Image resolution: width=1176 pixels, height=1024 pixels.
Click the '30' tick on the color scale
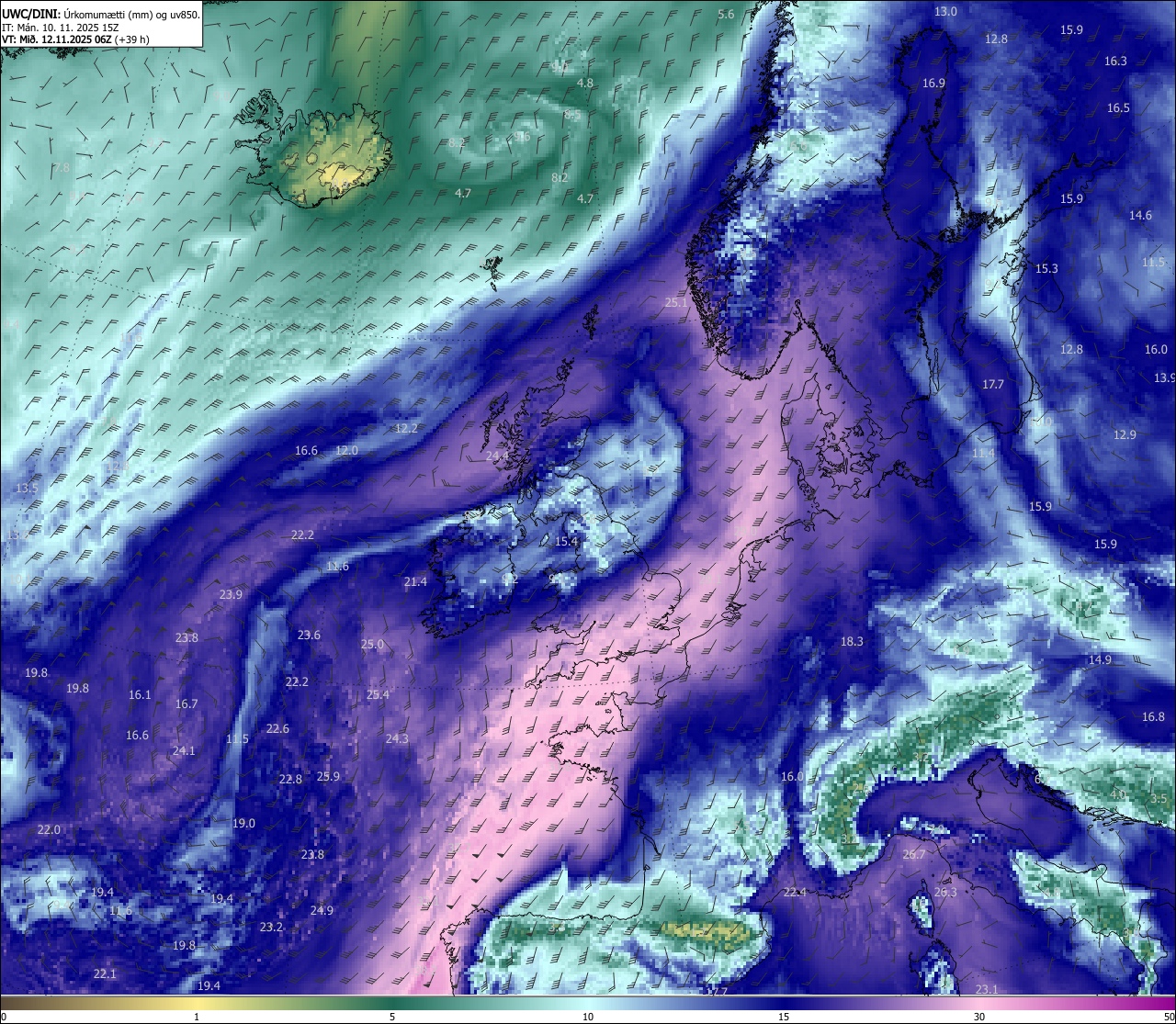point(979,1017)
